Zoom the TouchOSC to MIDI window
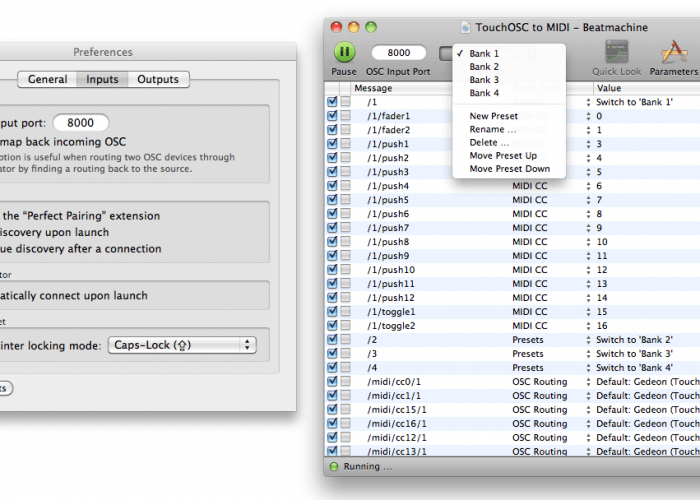Screen dimensions: 700x500 click(x=371, y=28)
